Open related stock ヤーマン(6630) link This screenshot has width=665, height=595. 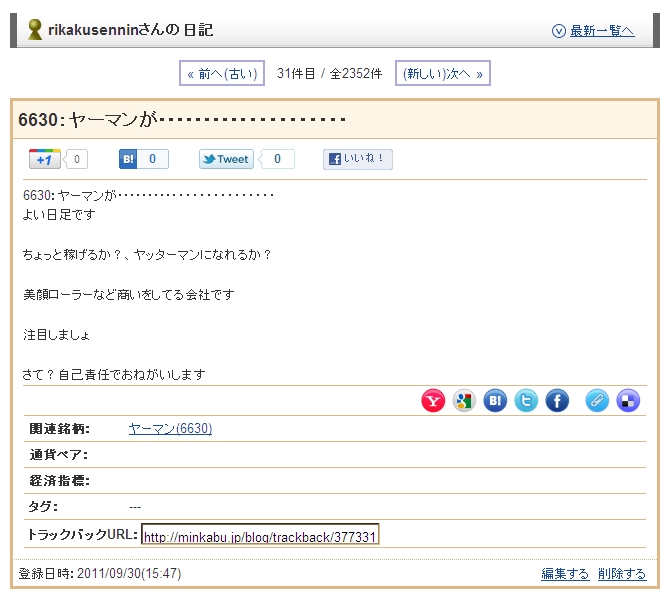170,428
